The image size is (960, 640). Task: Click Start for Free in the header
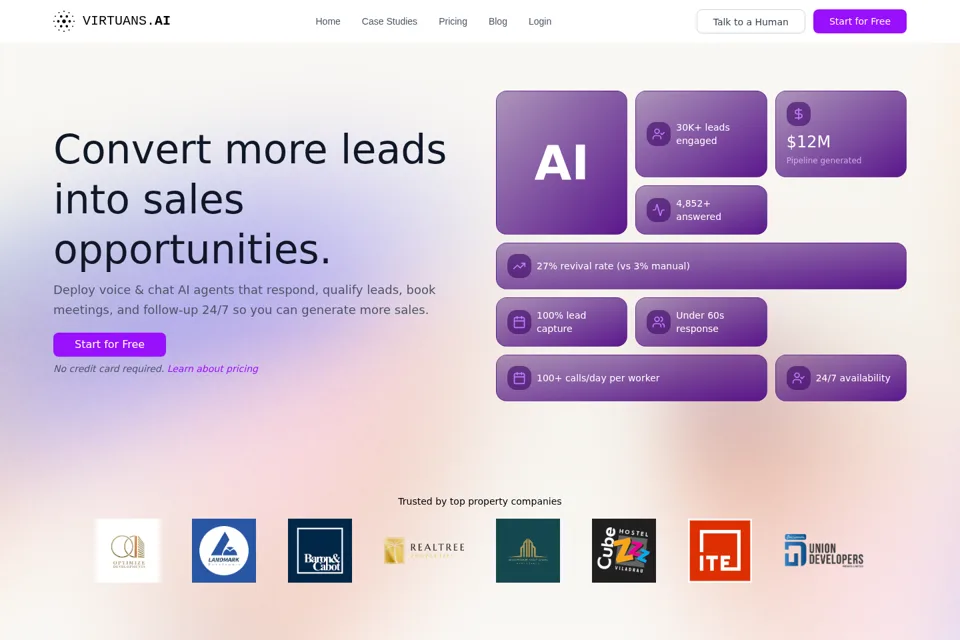point(860,21)
